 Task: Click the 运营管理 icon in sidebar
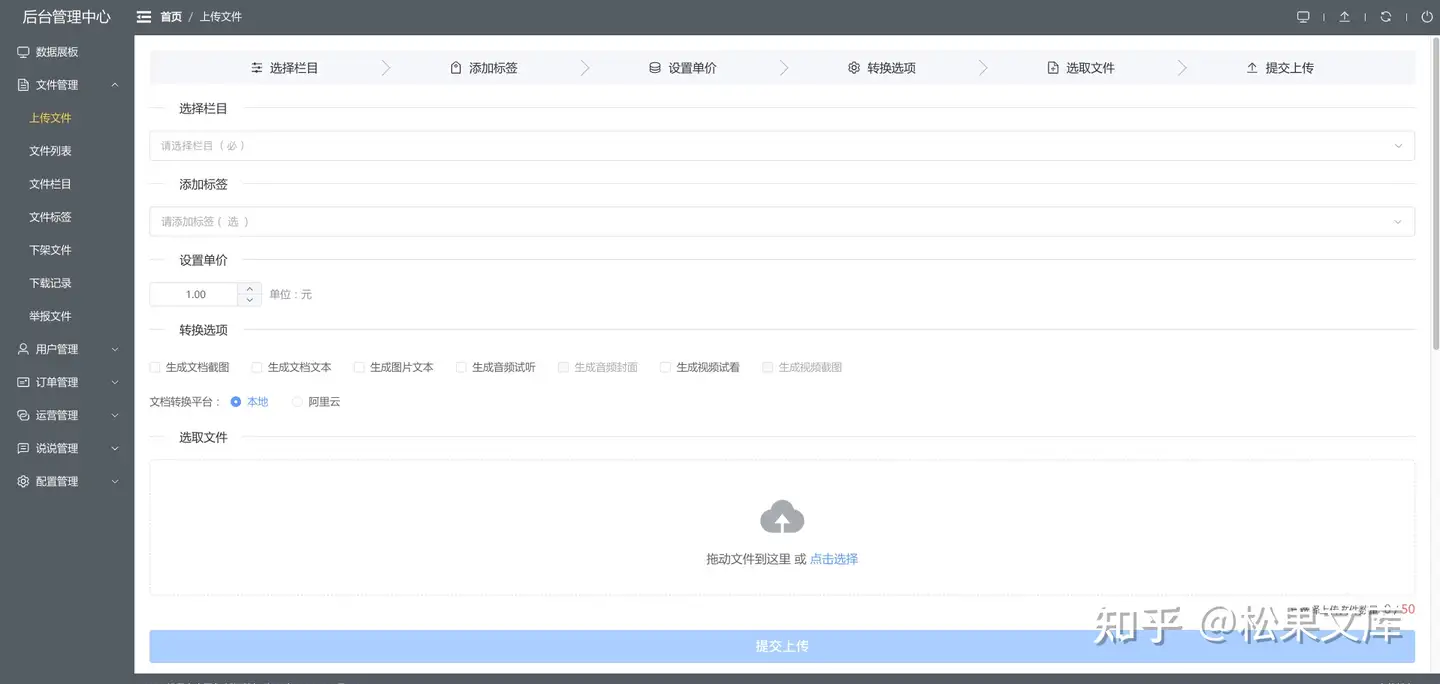[23, 415]
